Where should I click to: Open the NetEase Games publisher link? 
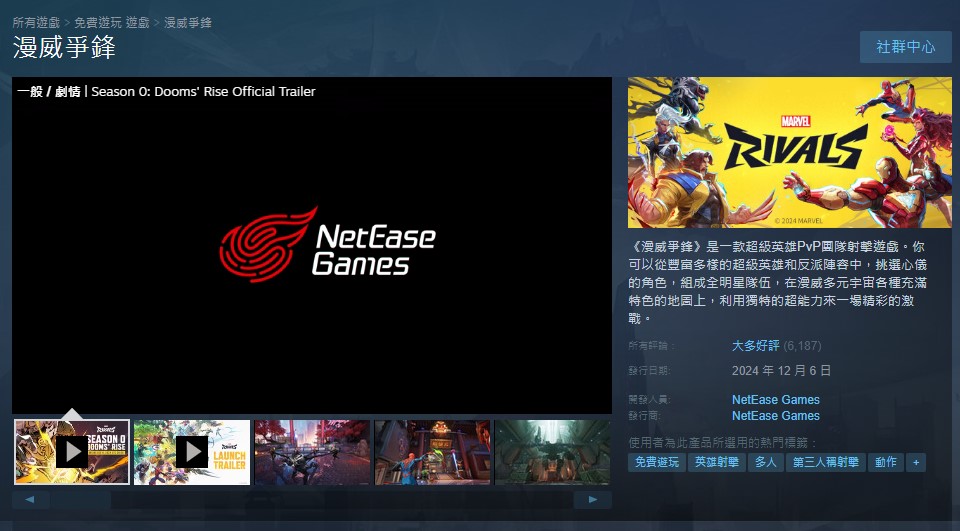(776, 415)
